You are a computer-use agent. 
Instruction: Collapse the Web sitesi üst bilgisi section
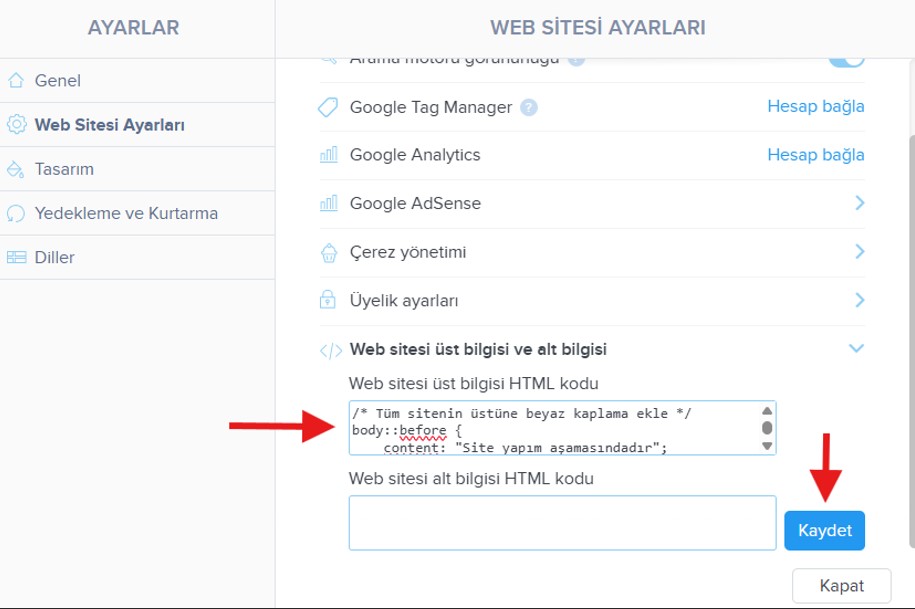[x=855, y=349]
